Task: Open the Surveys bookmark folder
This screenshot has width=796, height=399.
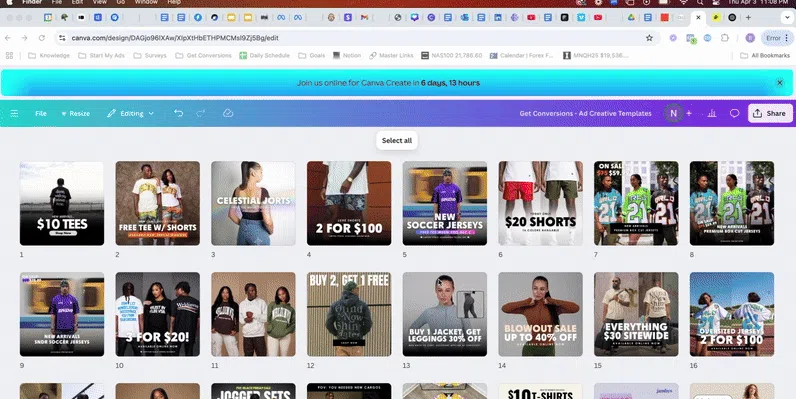Action: point(150,55)
